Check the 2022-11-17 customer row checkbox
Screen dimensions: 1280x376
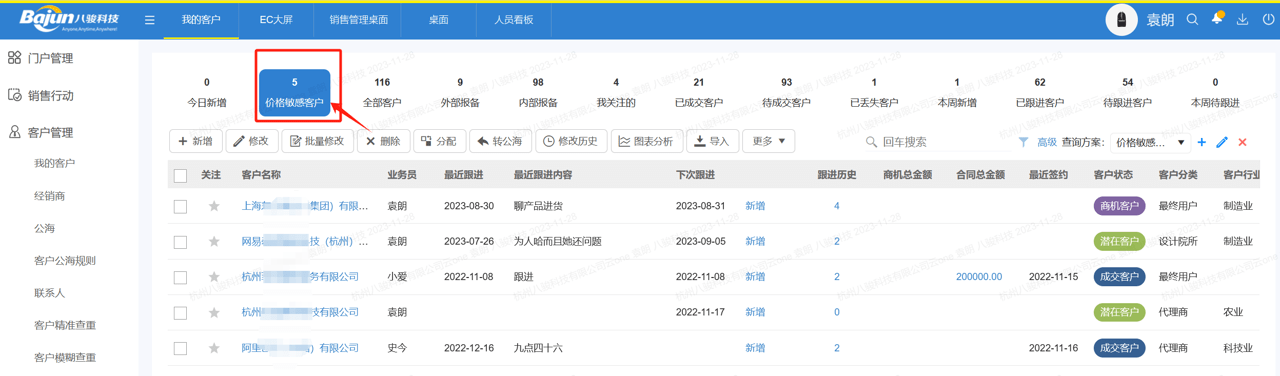coord(180,313)
